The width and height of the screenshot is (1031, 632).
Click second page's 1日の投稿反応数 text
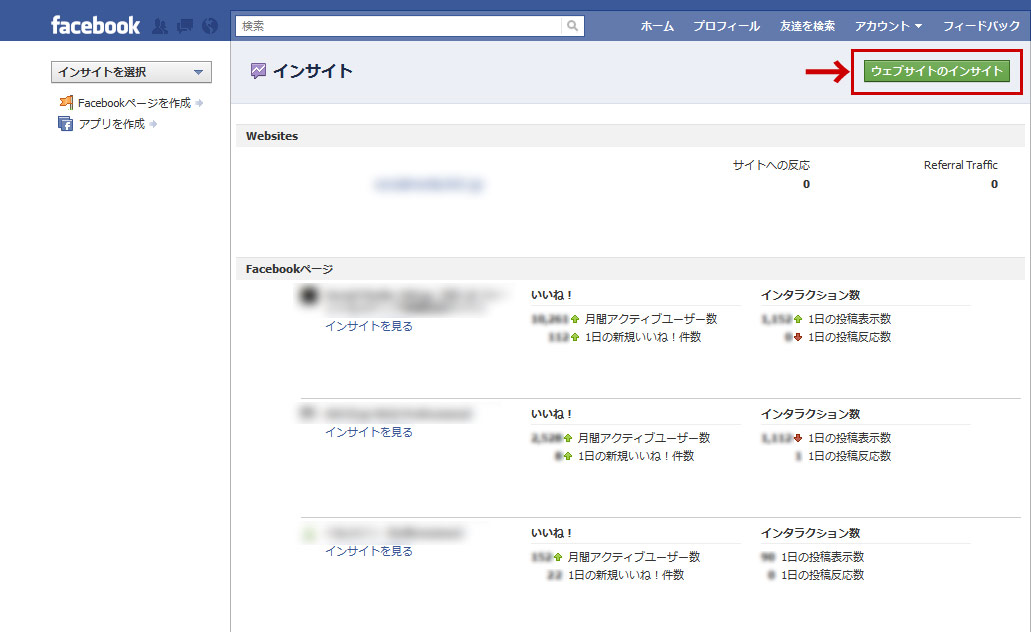pyautogui.click(x=850, y=456)
